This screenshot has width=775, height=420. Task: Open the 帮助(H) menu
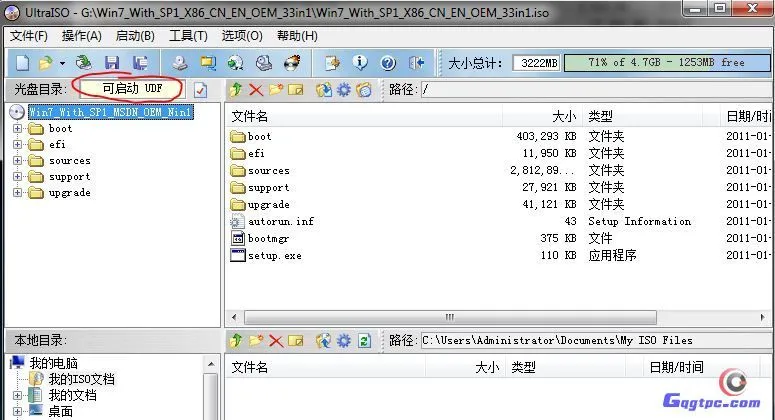(x=297, y=36)
